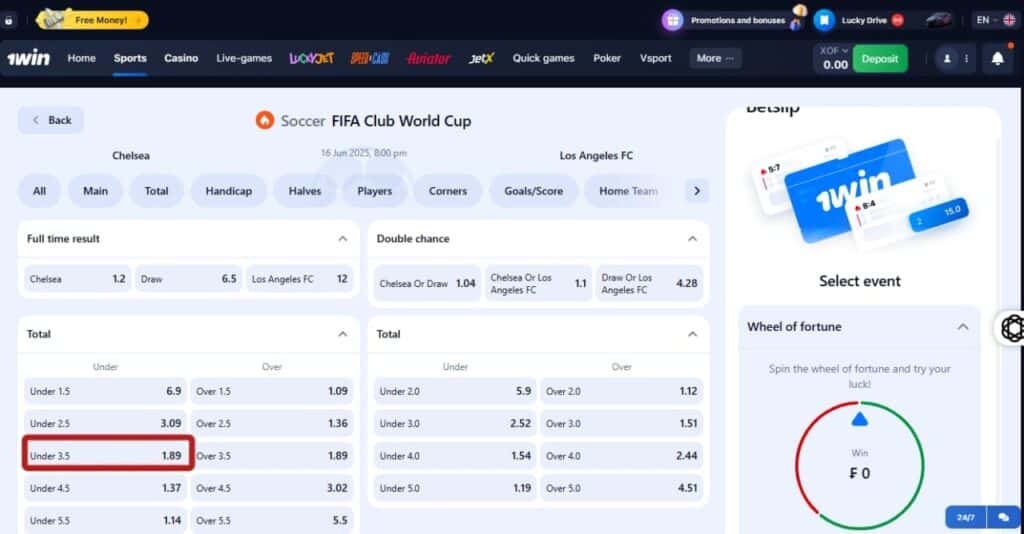Collapse the Double chance section
The image size is (1024, 534).
pos(692,239)
